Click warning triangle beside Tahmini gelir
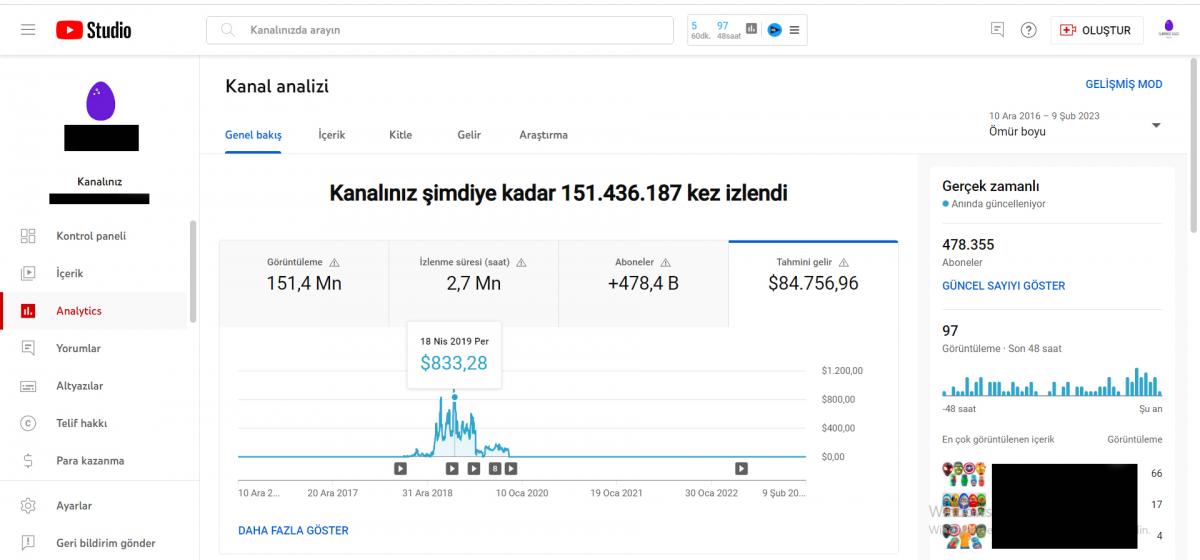1200x560 pixels. [843, 262]
